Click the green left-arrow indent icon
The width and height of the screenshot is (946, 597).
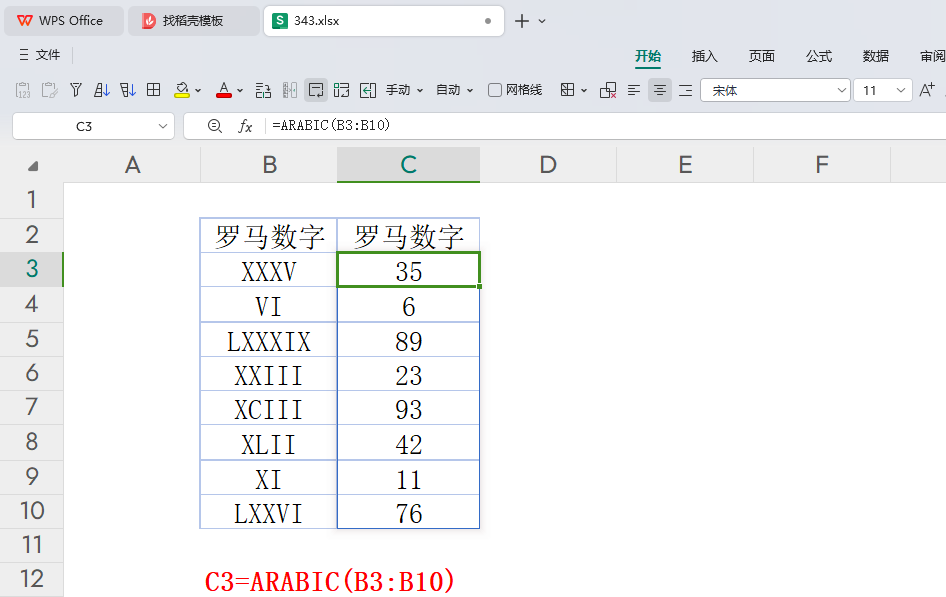[x=367, y=90]
